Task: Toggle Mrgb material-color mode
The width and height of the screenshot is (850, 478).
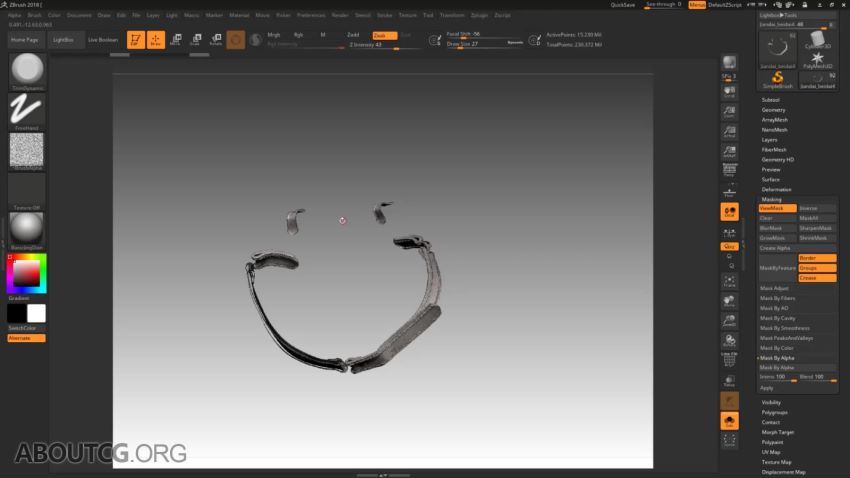Action: click(x=274, y=35)
